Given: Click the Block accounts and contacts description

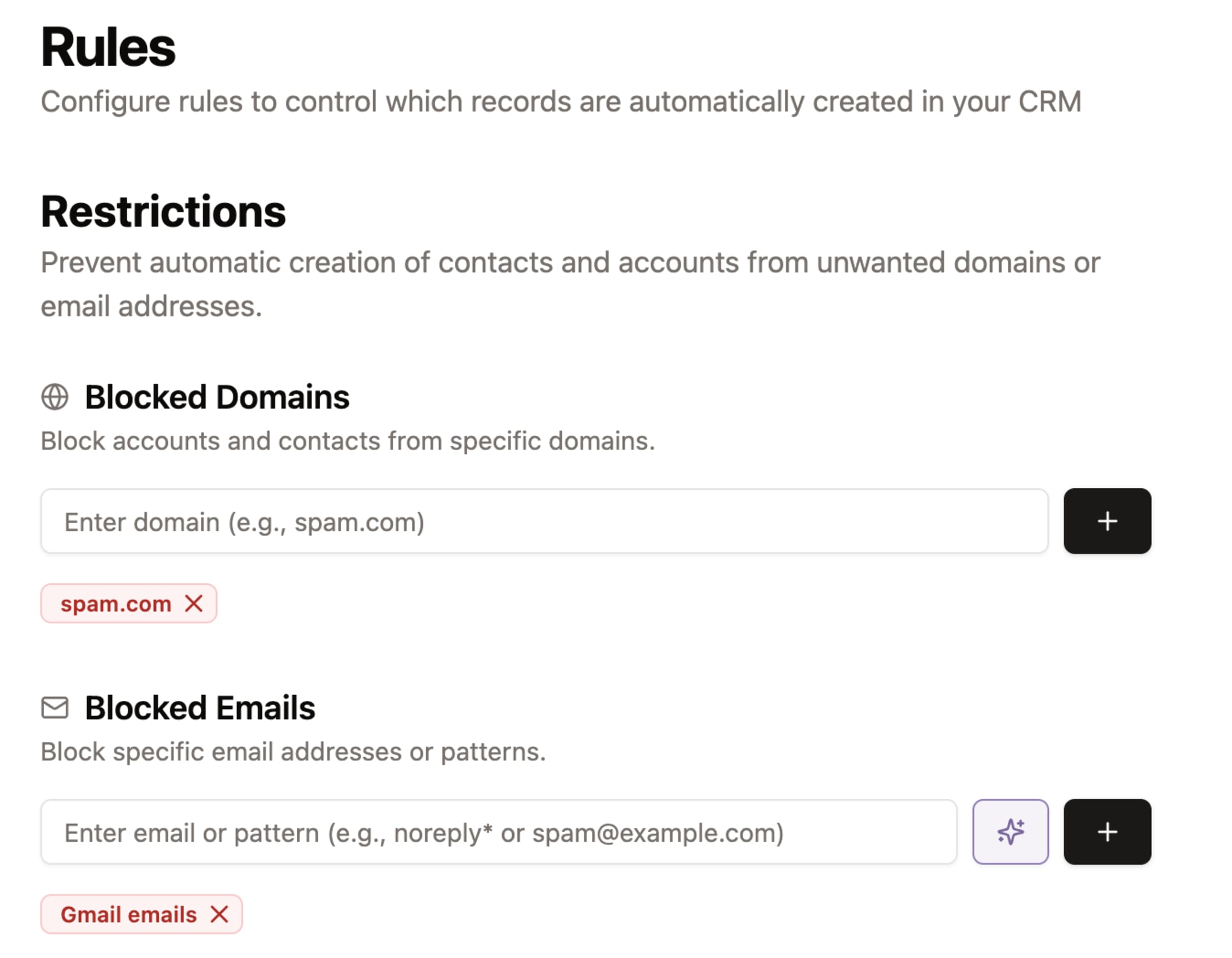Looking at the screenshot, I should coord(348,440).
